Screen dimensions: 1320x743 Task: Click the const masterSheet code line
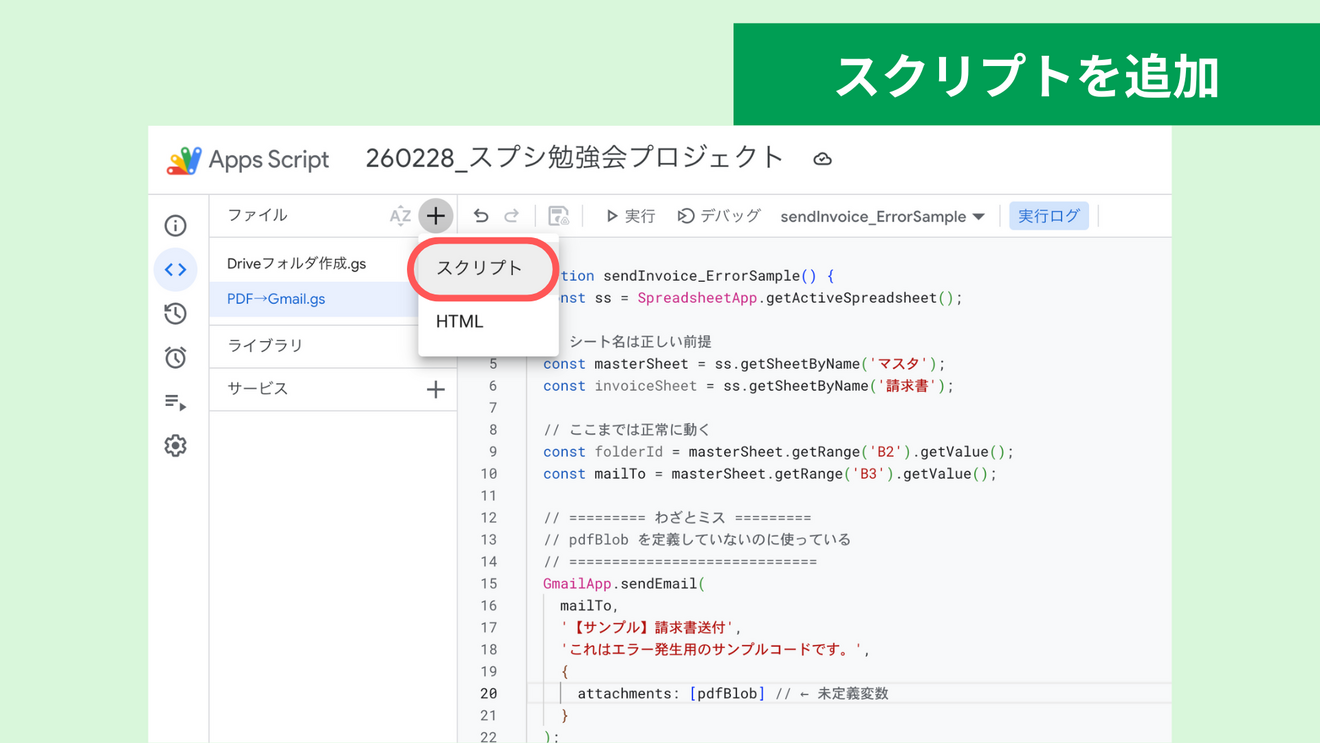pos(744,364)
